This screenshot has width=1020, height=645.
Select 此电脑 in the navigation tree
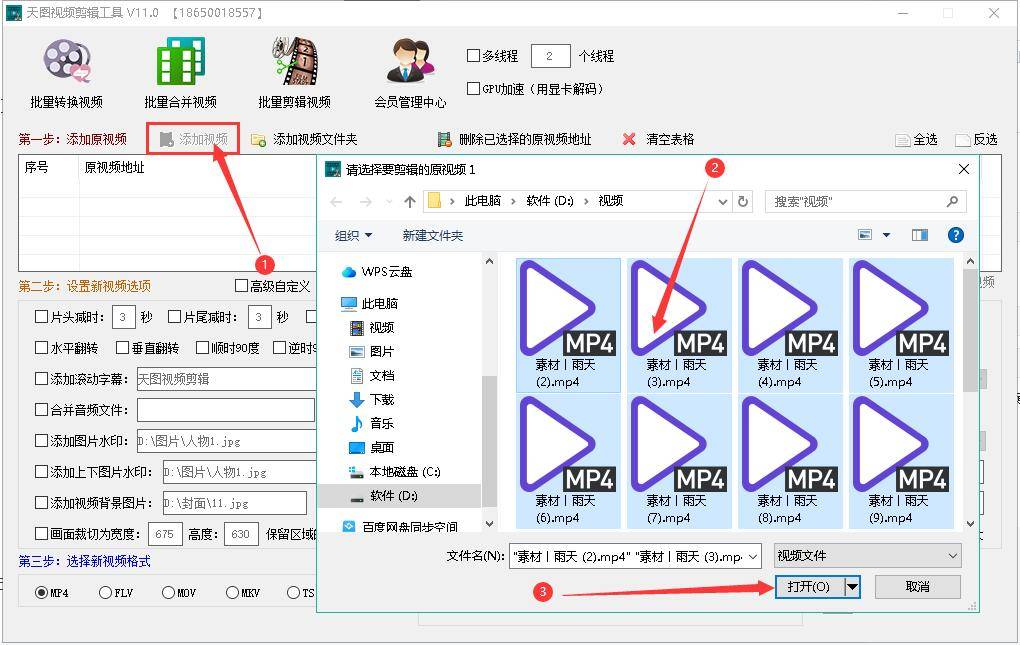[x=369, y=303]
